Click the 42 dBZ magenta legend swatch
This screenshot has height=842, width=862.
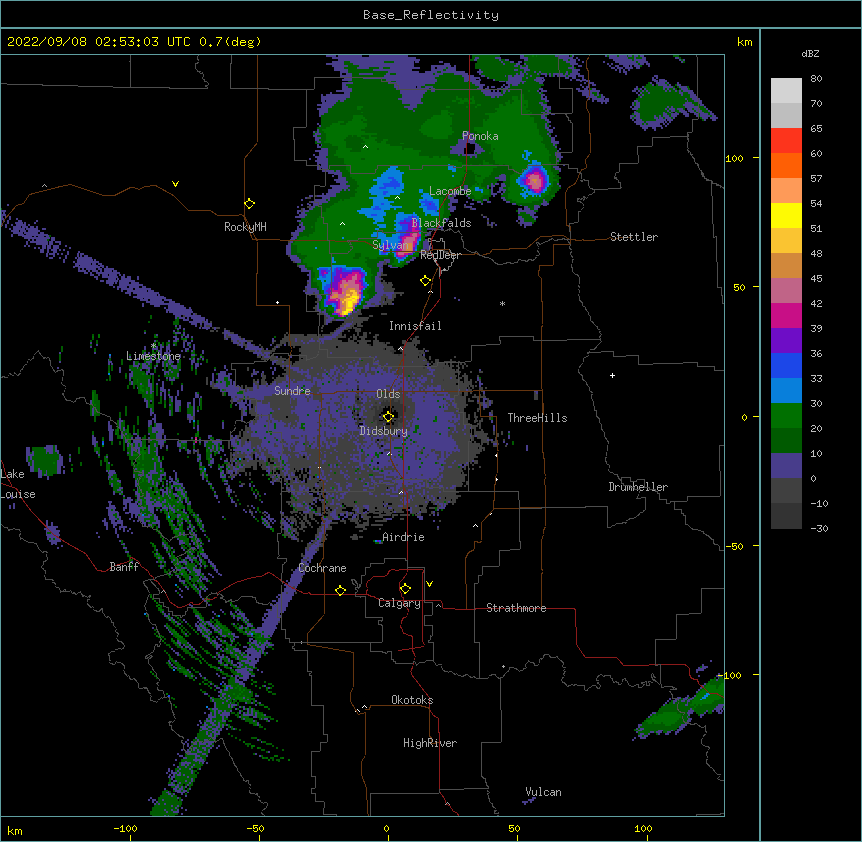pos(786,315)
